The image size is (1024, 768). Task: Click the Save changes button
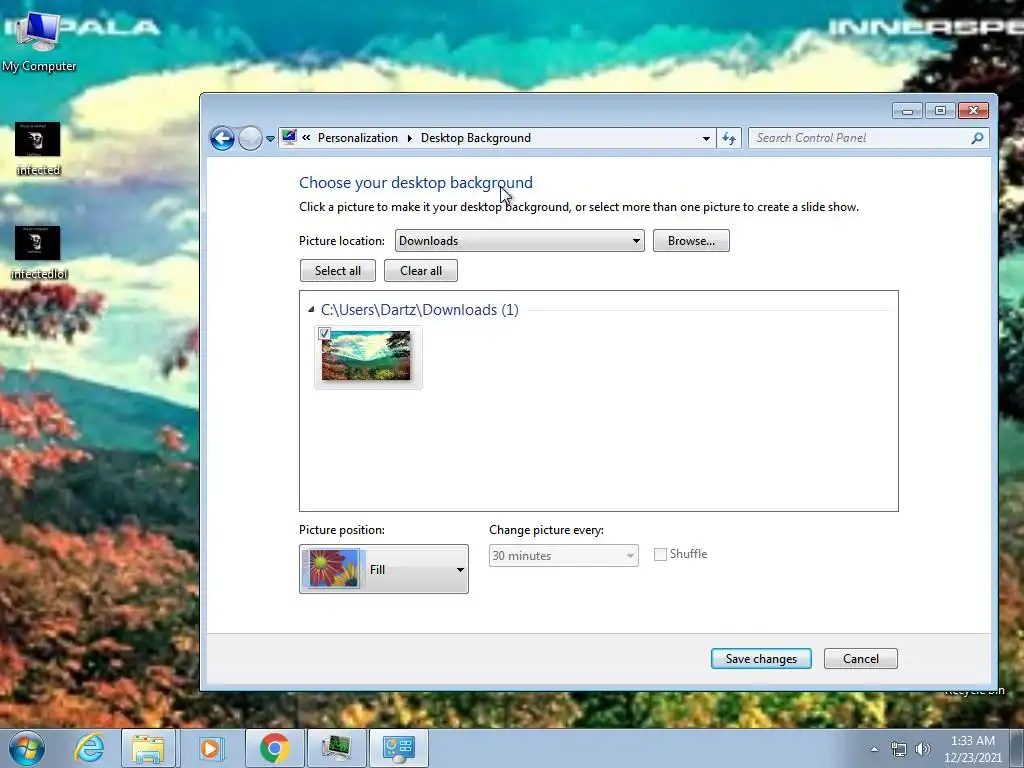point(761,658)
